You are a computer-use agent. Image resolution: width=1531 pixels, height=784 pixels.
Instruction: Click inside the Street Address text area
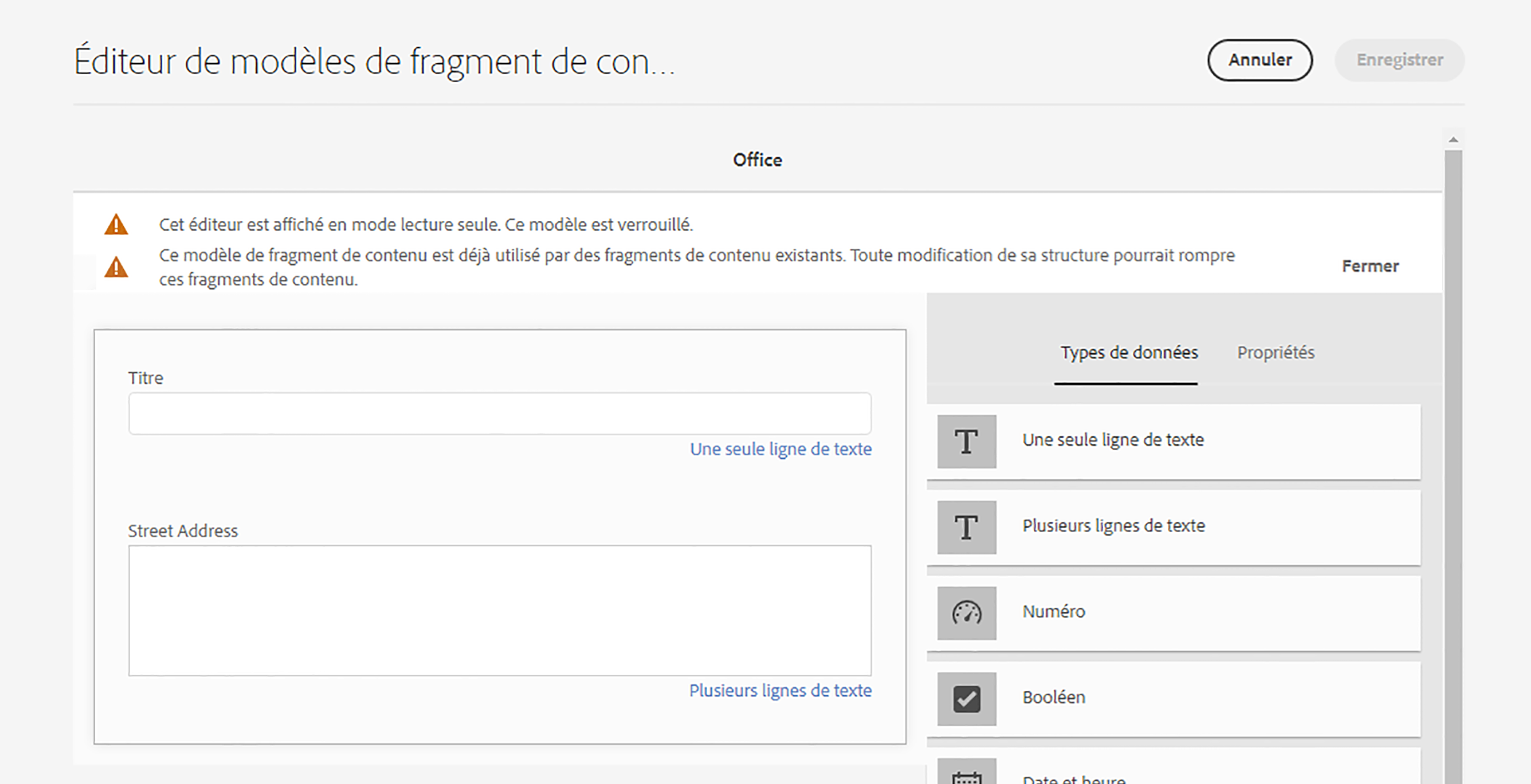[x=500, y=610]
